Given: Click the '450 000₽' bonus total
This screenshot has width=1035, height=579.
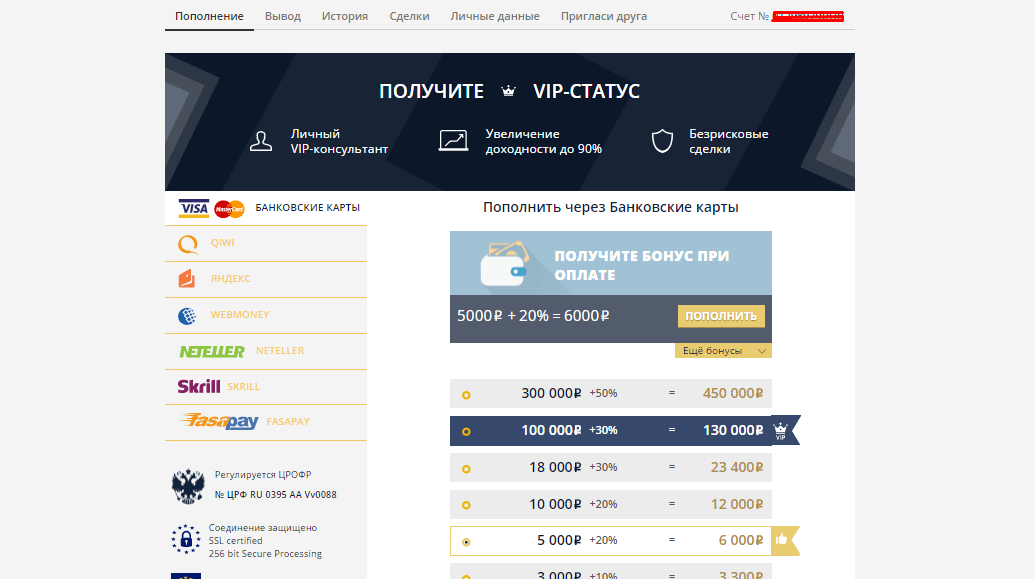Looking at the screenshot, I should pos(733,393).
